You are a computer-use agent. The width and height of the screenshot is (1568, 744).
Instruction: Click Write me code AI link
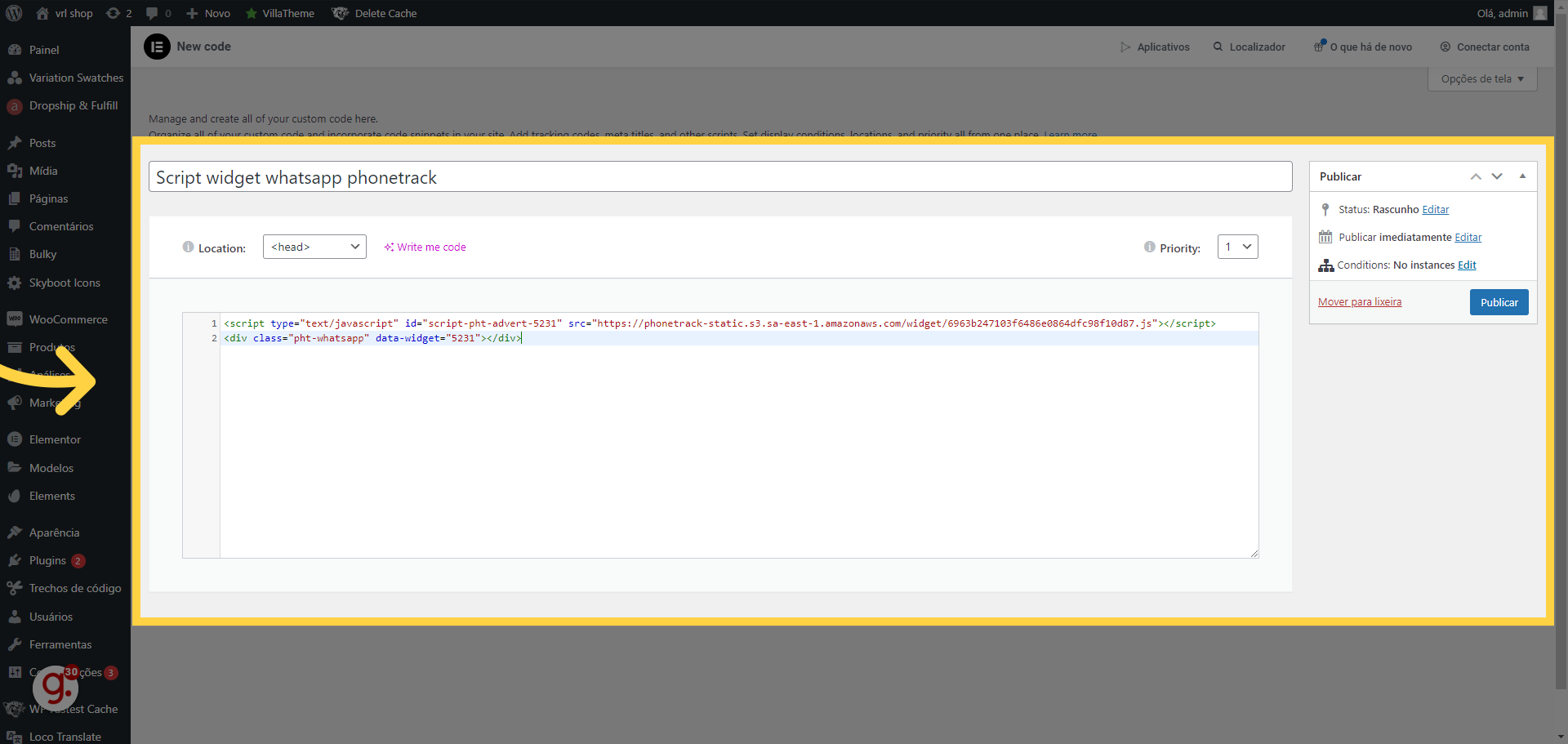425,247
